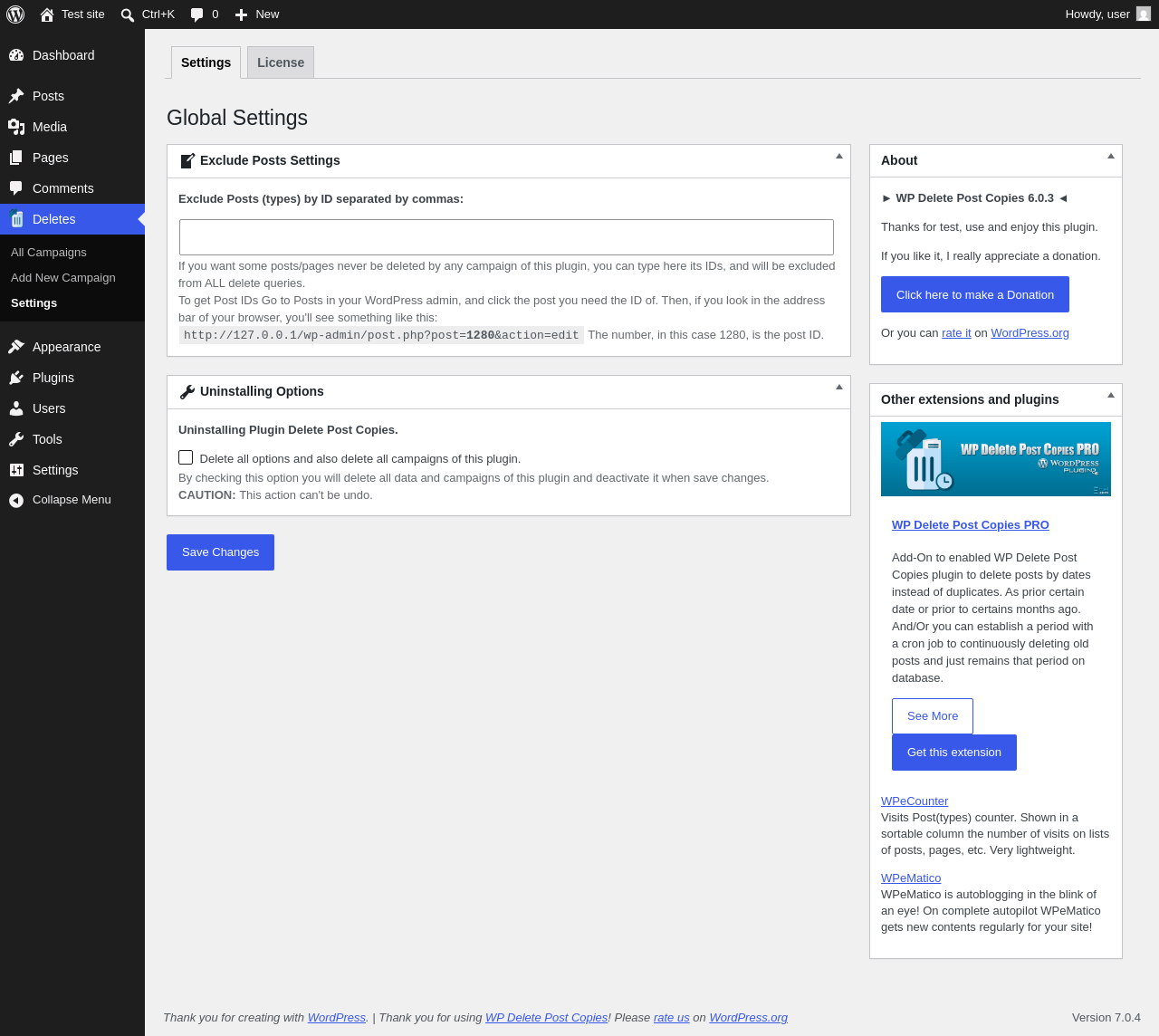1159x1036 pixels.
Task: Go to the Posts menu
Action: (x=48, y=96)
